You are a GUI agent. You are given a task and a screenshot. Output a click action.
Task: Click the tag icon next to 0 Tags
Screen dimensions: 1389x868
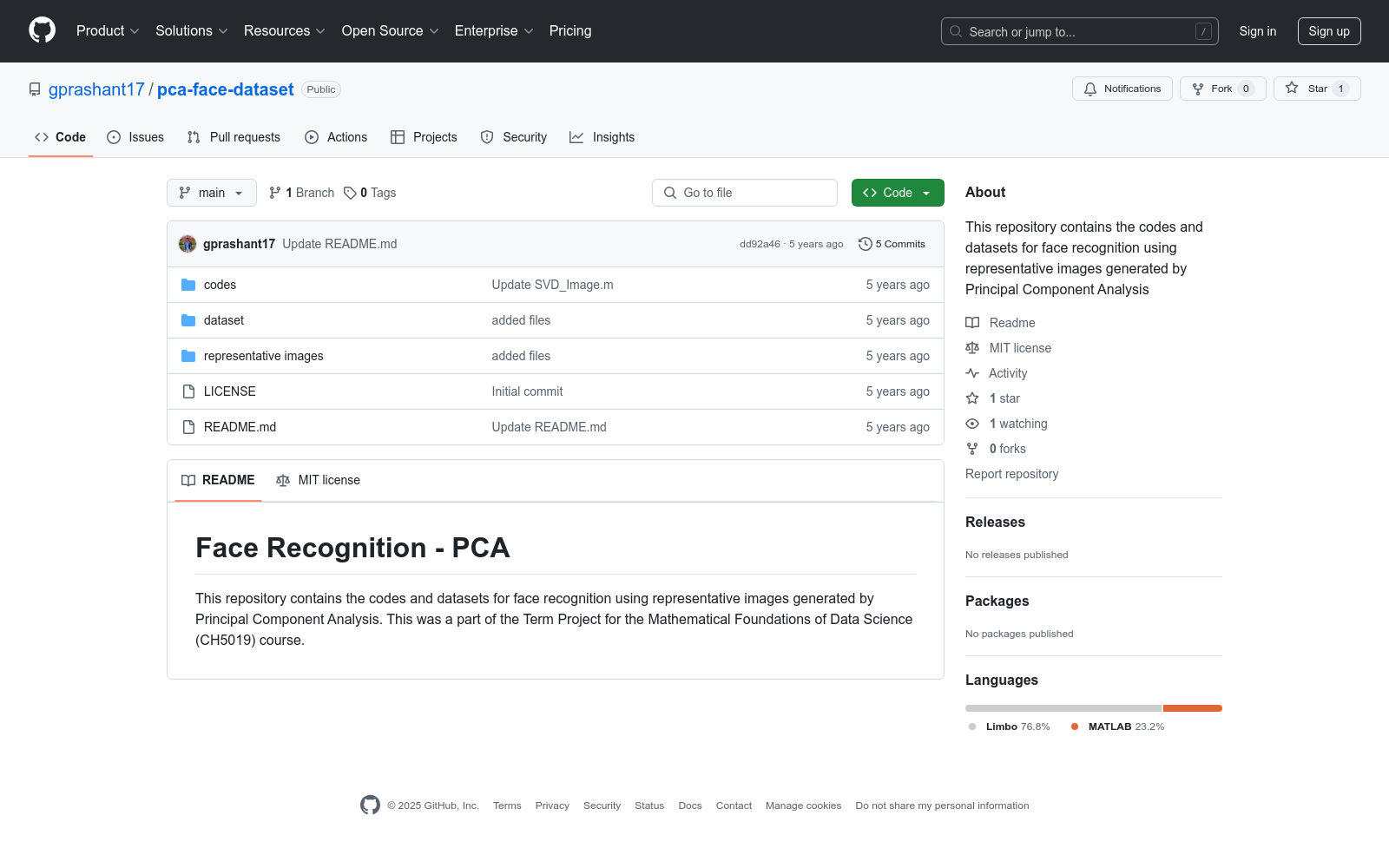pos(350,193)
